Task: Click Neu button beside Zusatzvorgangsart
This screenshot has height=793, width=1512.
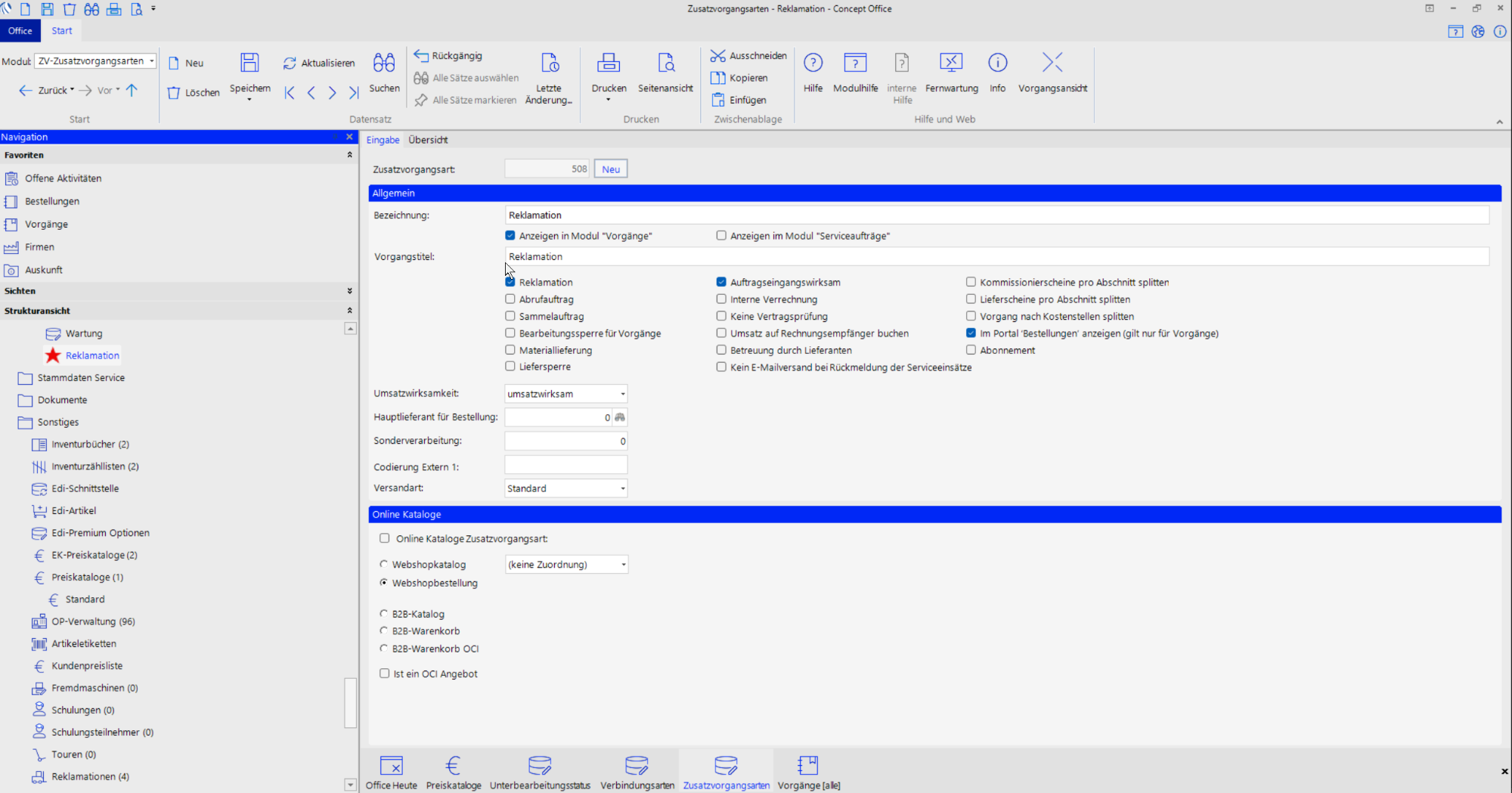Action: pos(611,169)
